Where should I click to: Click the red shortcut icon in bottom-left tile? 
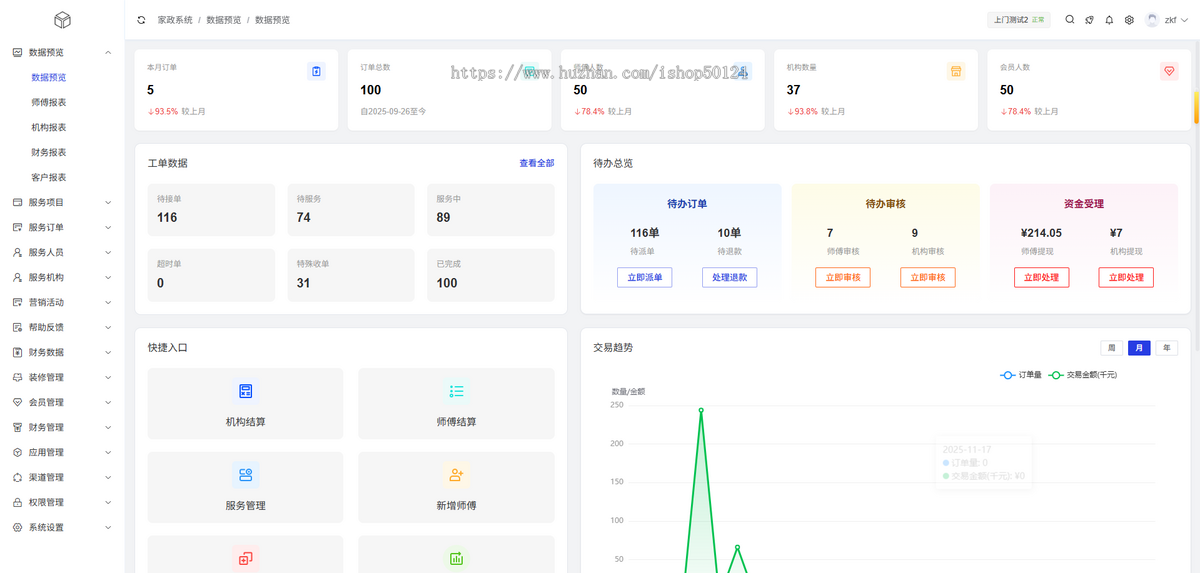tap(245, 558)
